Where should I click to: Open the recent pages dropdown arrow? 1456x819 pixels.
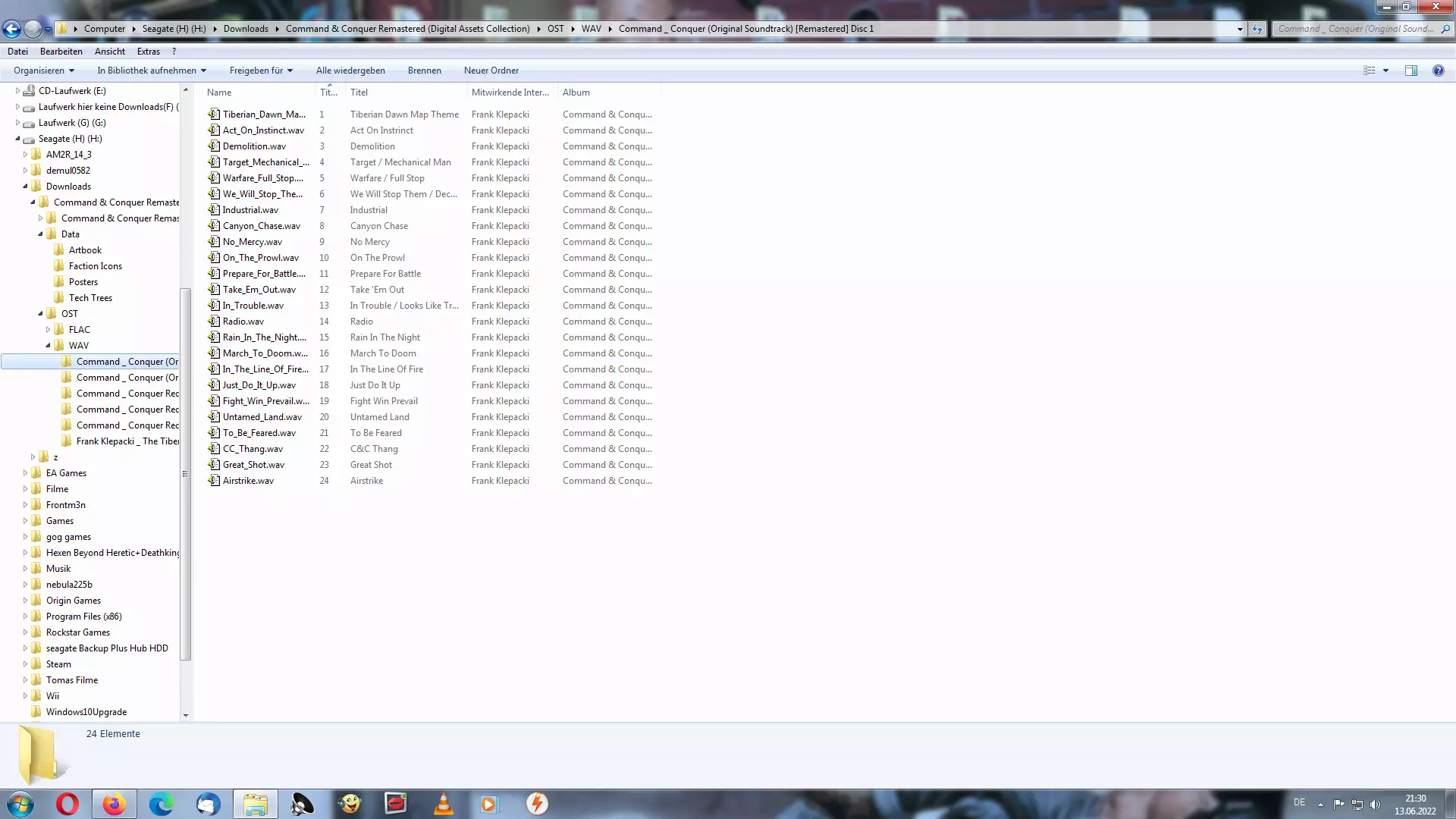click(49, 29)
